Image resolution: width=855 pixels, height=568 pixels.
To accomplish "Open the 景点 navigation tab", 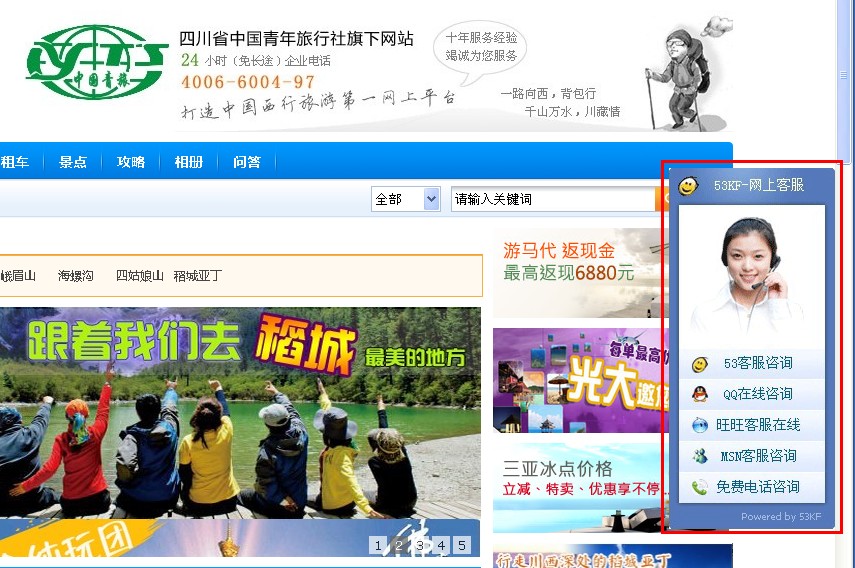I will coord(73,162).
